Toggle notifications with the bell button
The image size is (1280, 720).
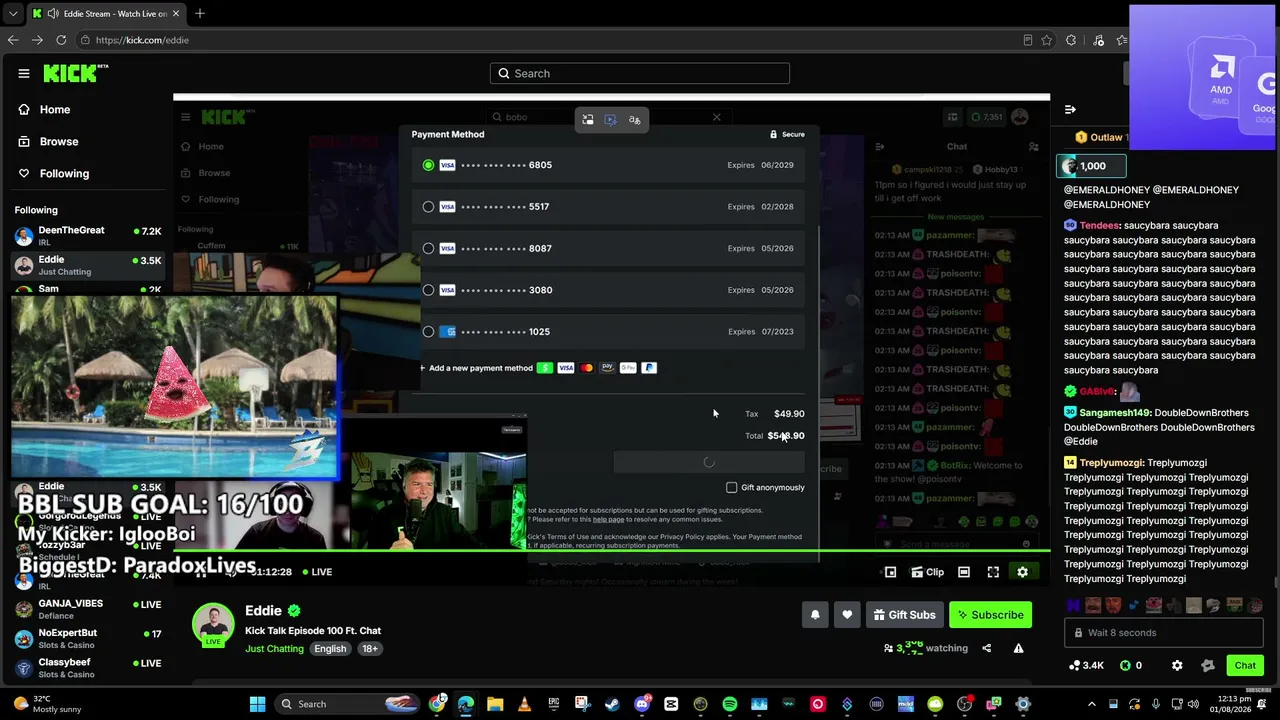click(815, 615)
